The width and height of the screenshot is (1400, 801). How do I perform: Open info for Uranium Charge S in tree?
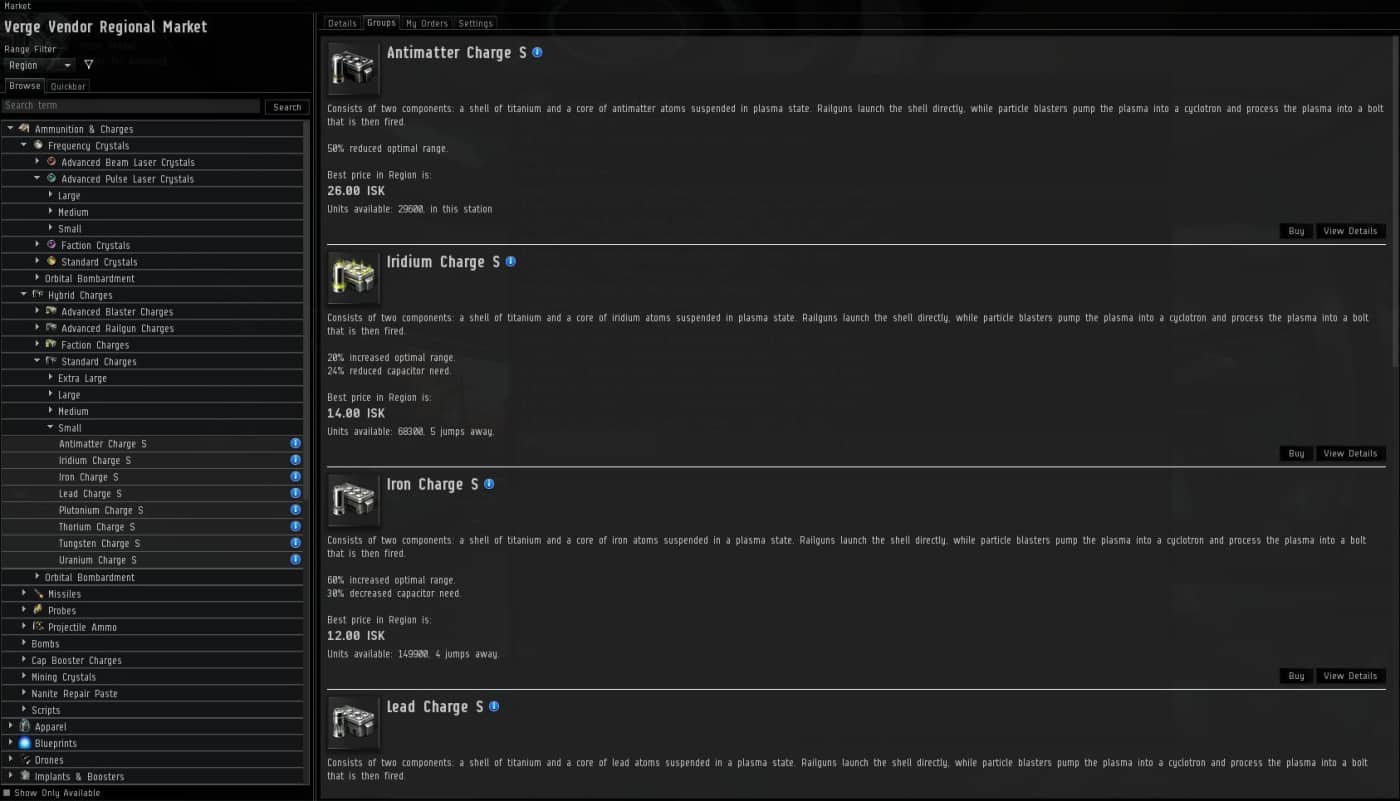click(295, 560)
